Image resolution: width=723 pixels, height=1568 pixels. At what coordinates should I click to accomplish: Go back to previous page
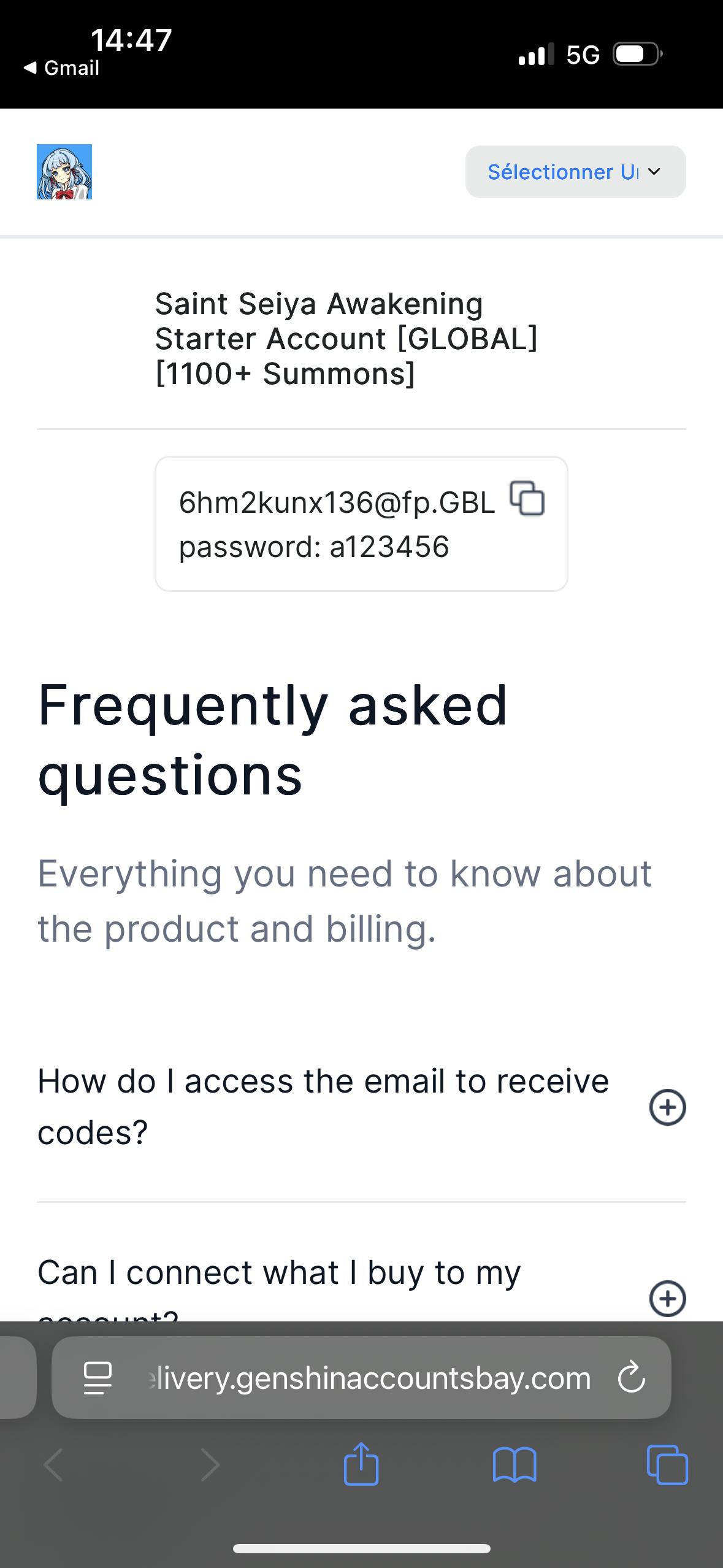[54, 1465]
